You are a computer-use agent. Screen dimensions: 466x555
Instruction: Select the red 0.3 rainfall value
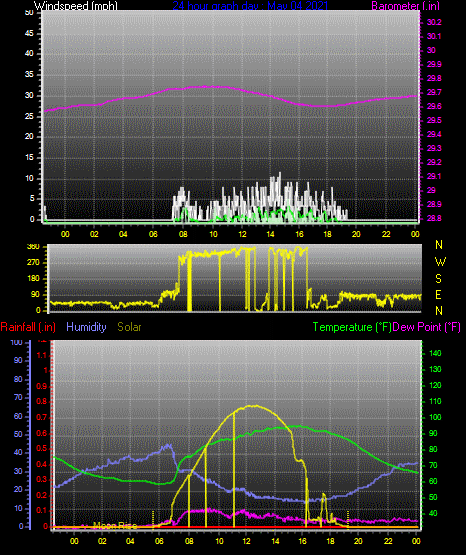42,480
